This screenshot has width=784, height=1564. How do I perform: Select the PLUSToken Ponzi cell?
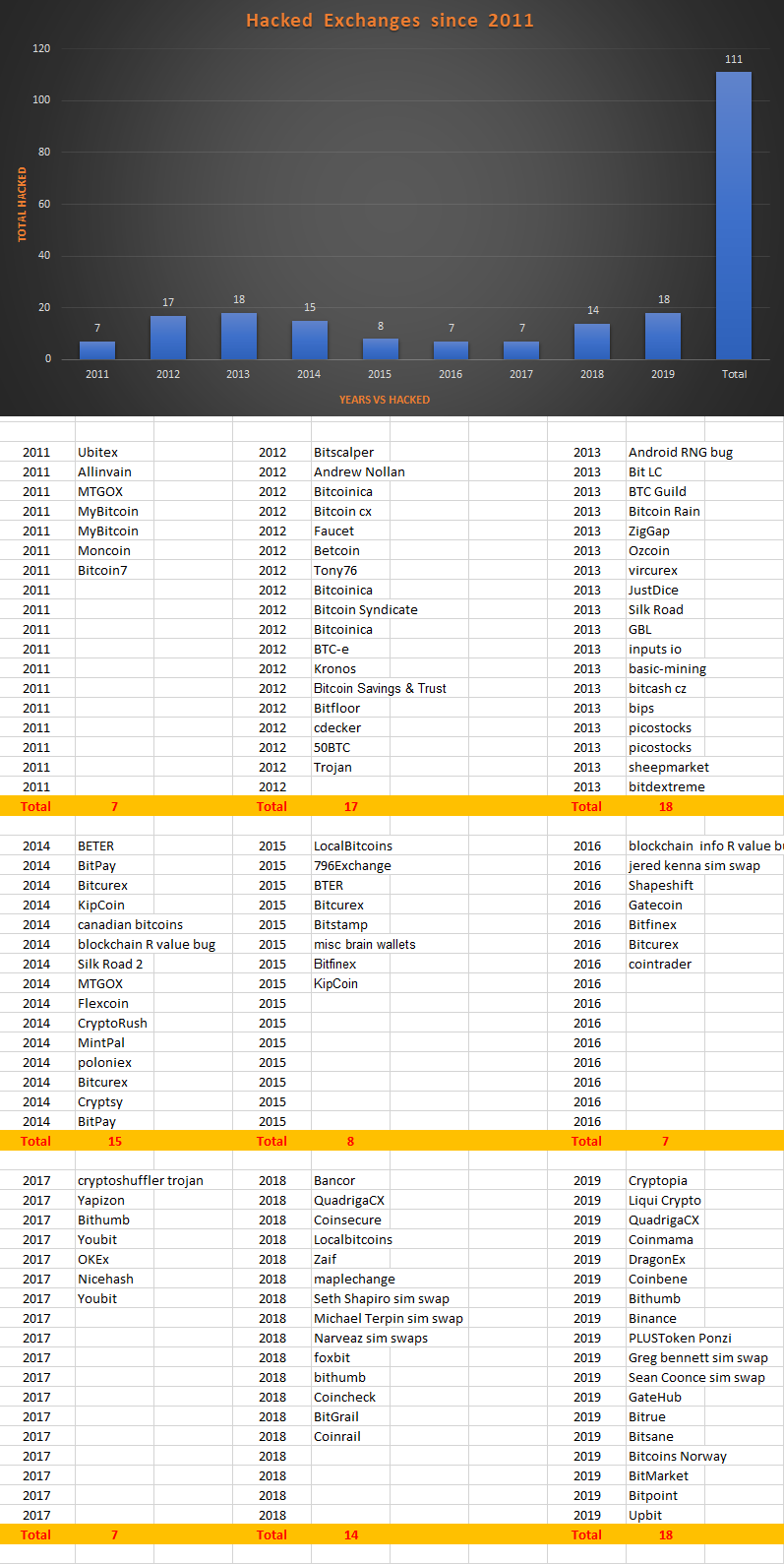680,1338
